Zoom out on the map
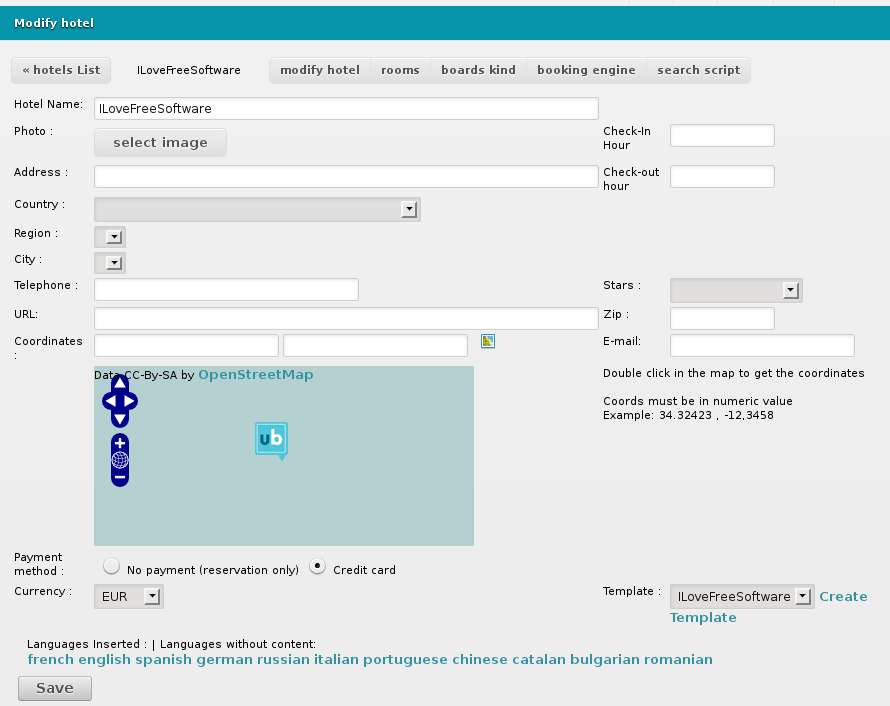The height and width of the screenshot is (706, 890). point(120,477)
